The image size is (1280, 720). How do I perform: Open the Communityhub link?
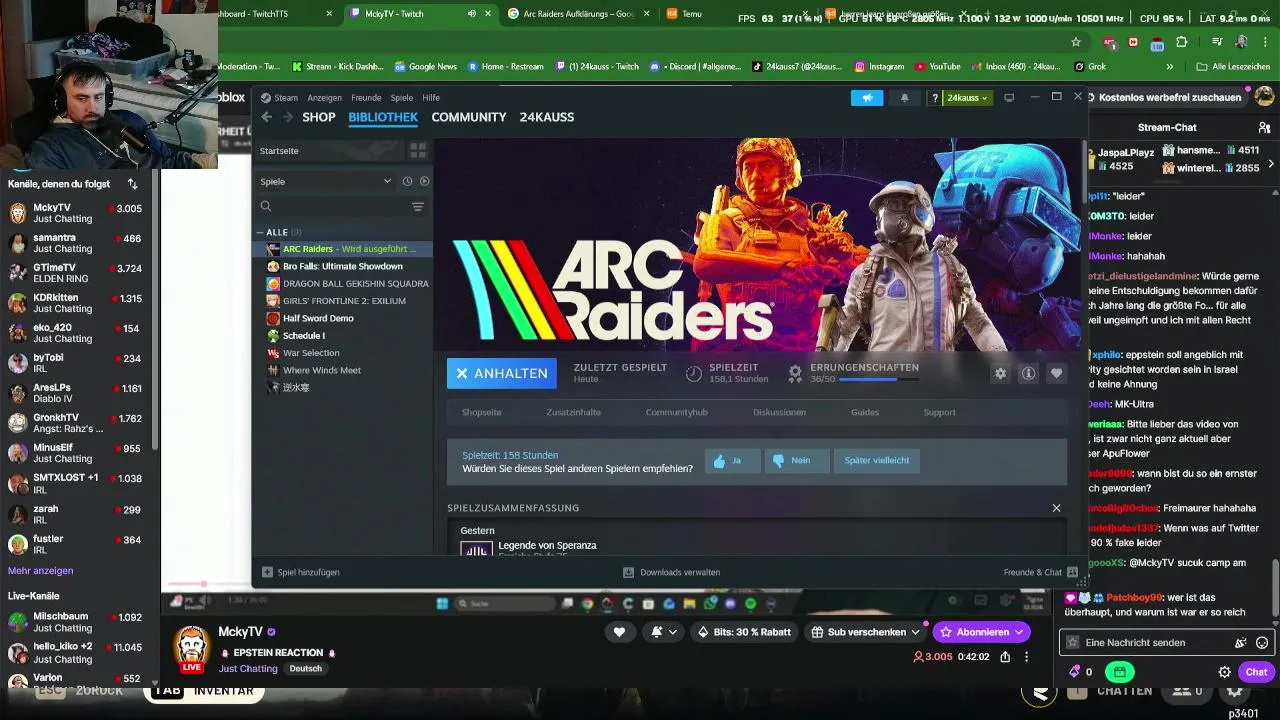(676, 412)
